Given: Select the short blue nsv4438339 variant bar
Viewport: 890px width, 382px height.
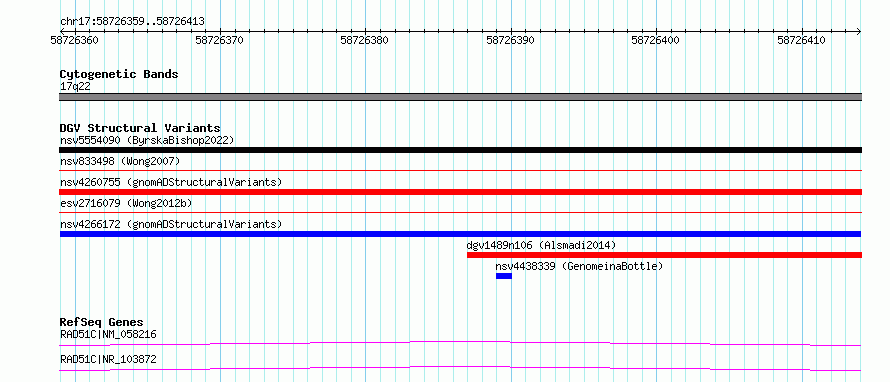Looking at the screenshot, I should pos(503,276).
